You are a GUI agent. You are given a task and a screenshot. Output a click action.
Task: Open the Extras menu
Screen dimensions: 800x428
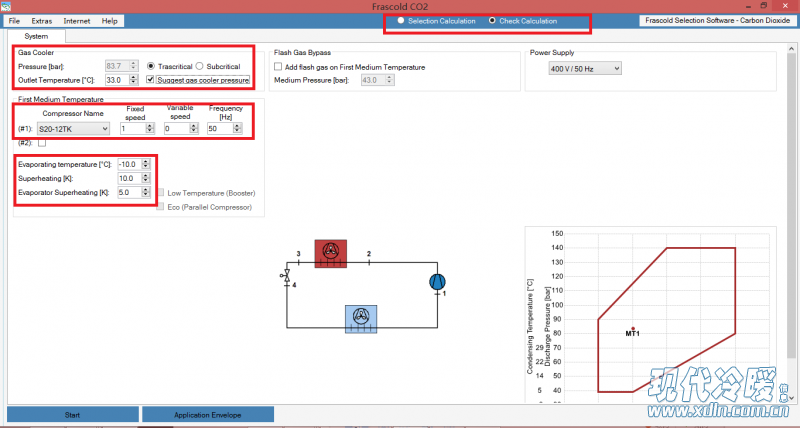41,21
